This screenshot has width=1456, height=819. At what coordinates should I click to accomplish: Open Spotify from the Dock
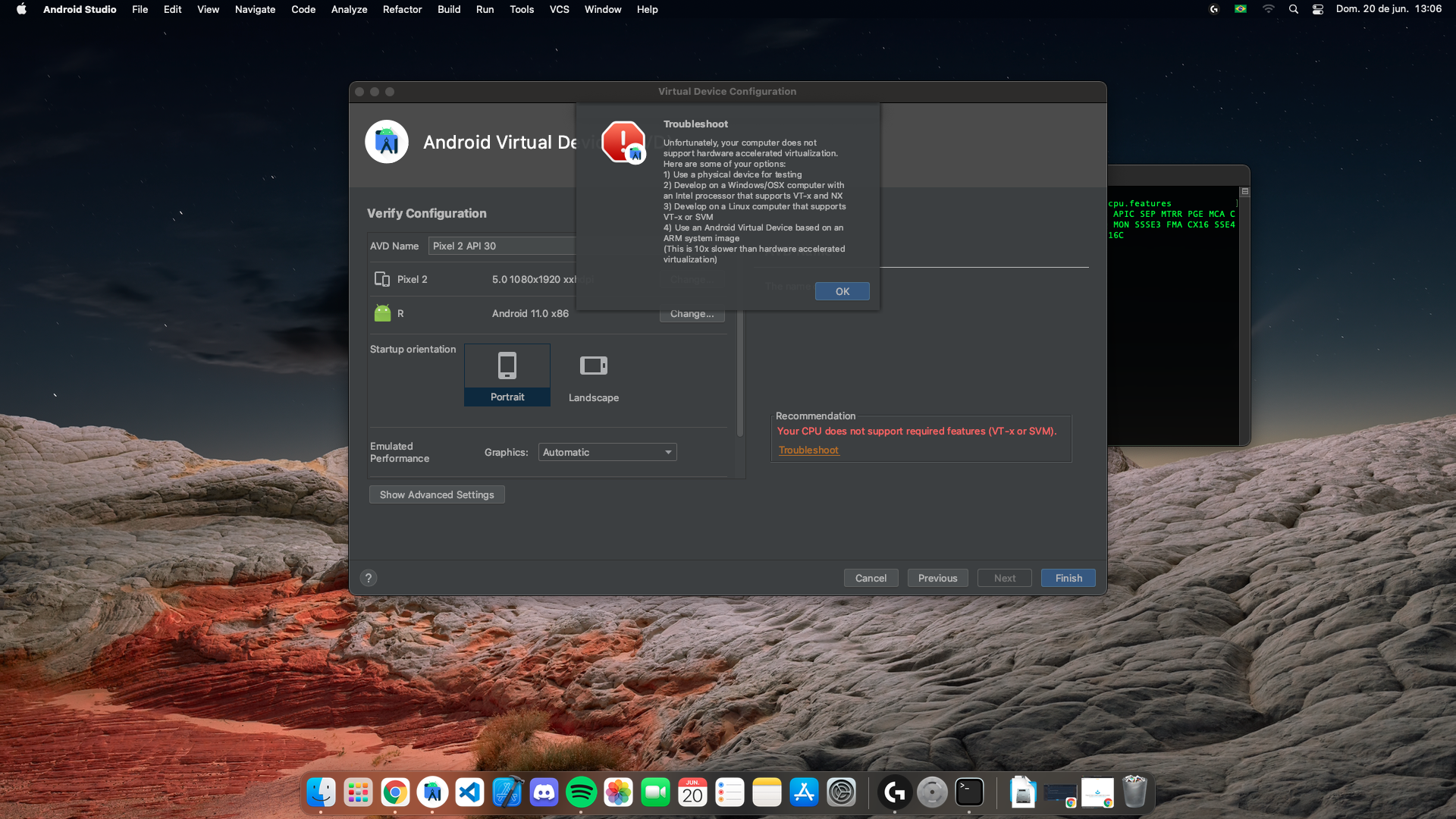click(x=582, y=792)
